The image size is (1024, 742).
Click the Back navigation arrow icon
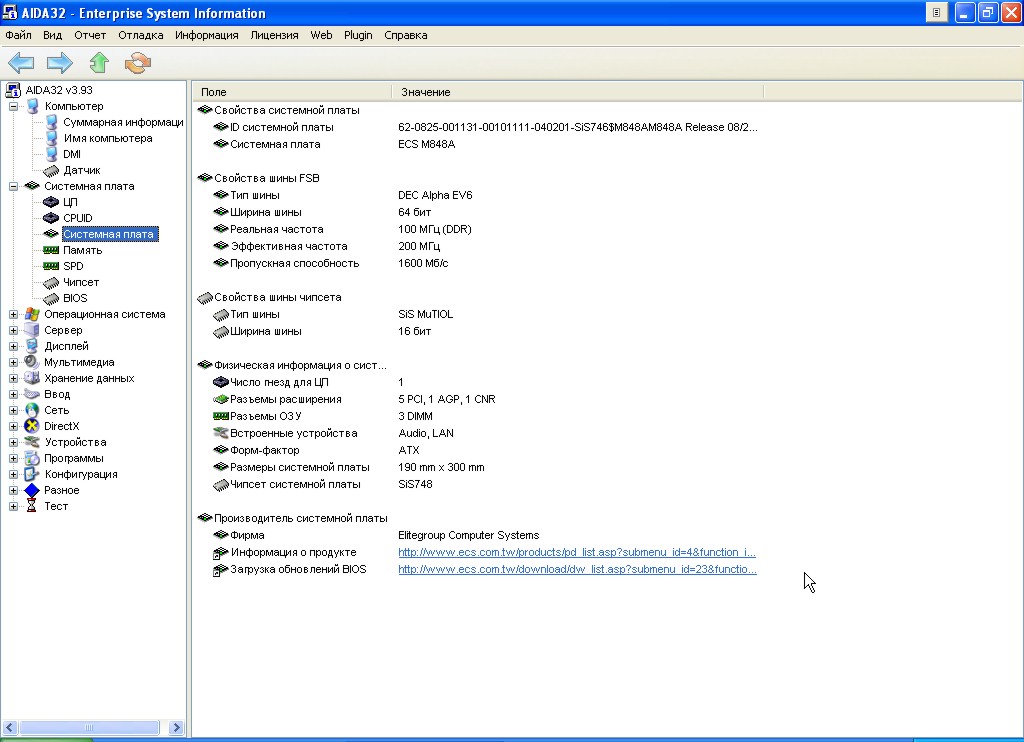[x=21, y=63]
